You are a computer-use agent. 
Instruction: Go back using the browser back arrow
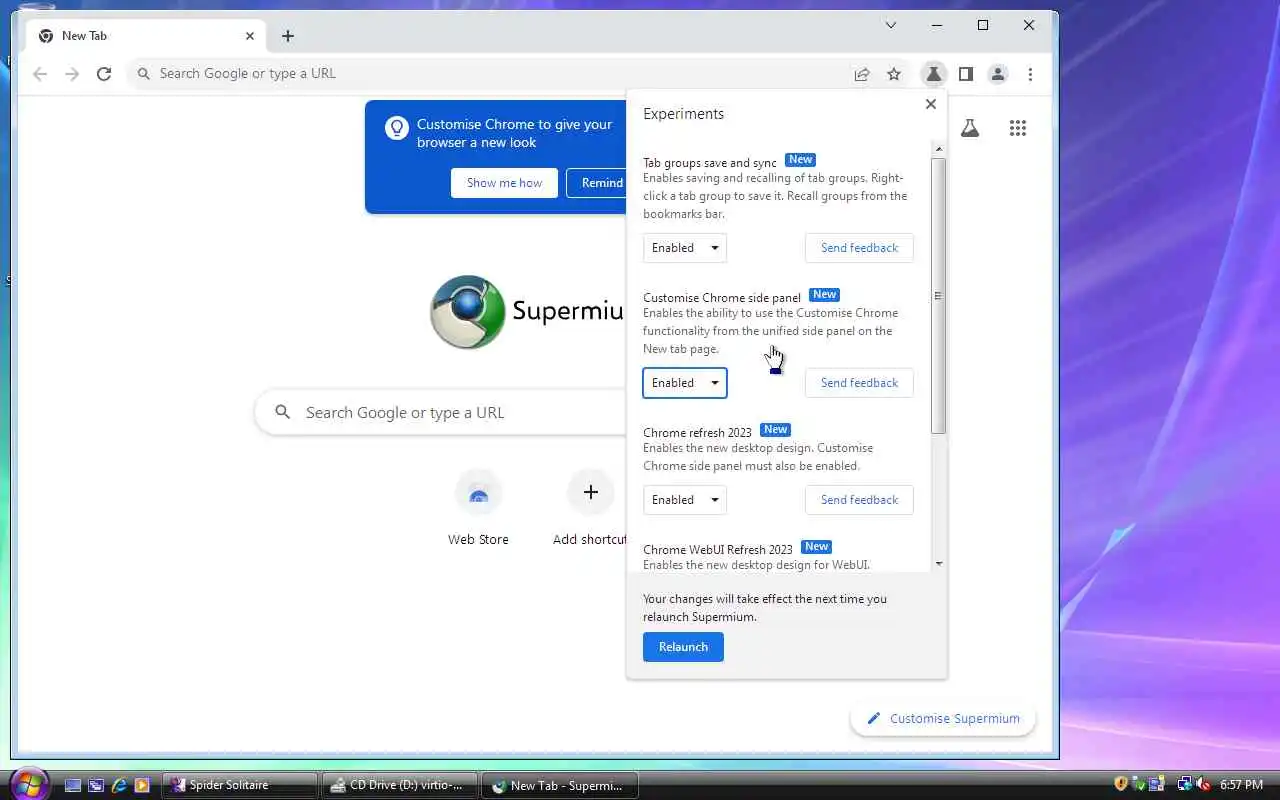[x=40, y=74]
